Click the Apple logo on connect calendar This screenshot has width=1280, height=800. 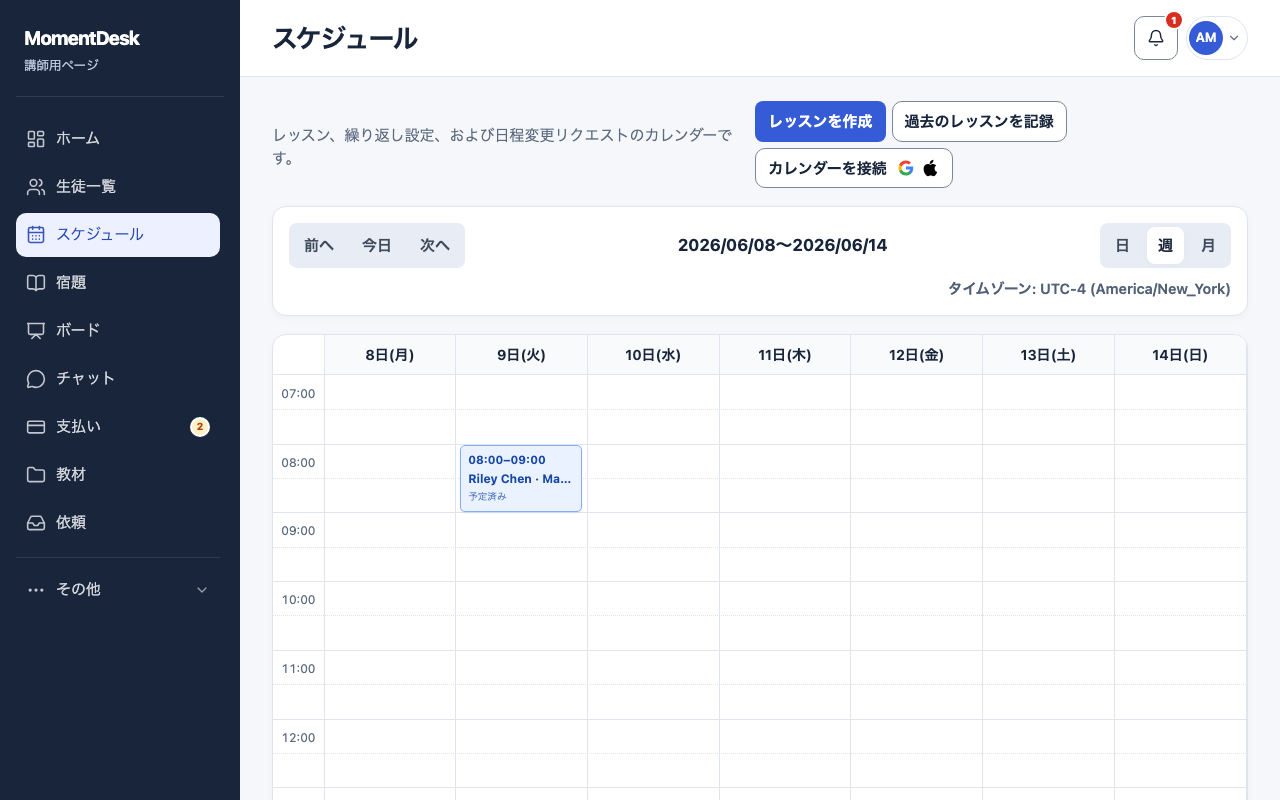point(930,168)
